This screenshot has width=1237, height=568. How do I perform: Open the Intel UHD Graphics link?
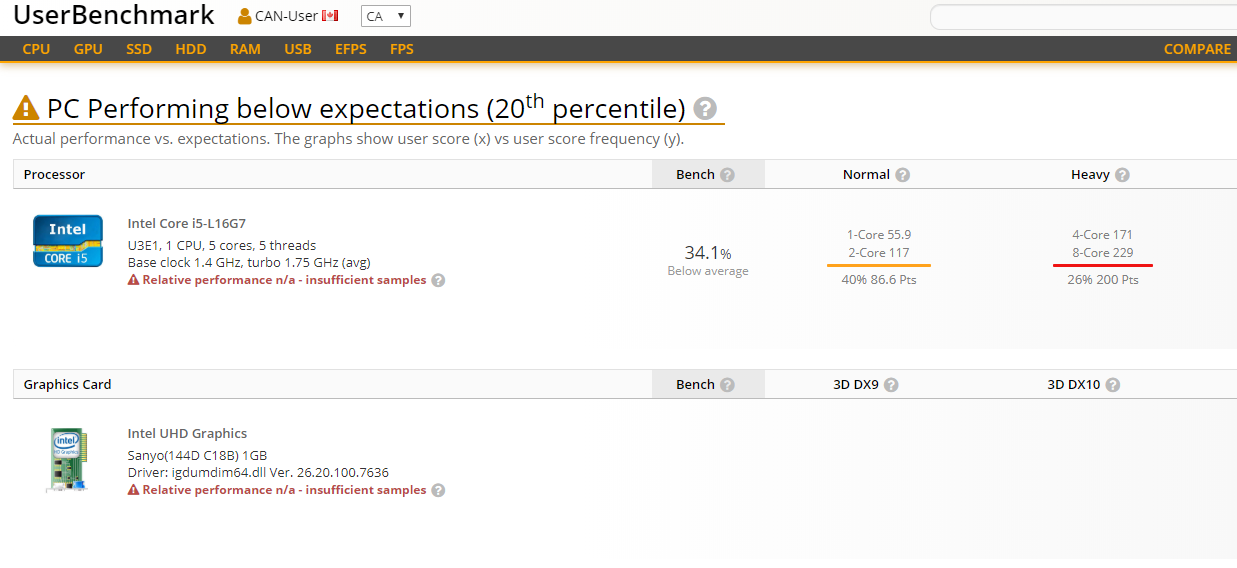pos(187,433)
